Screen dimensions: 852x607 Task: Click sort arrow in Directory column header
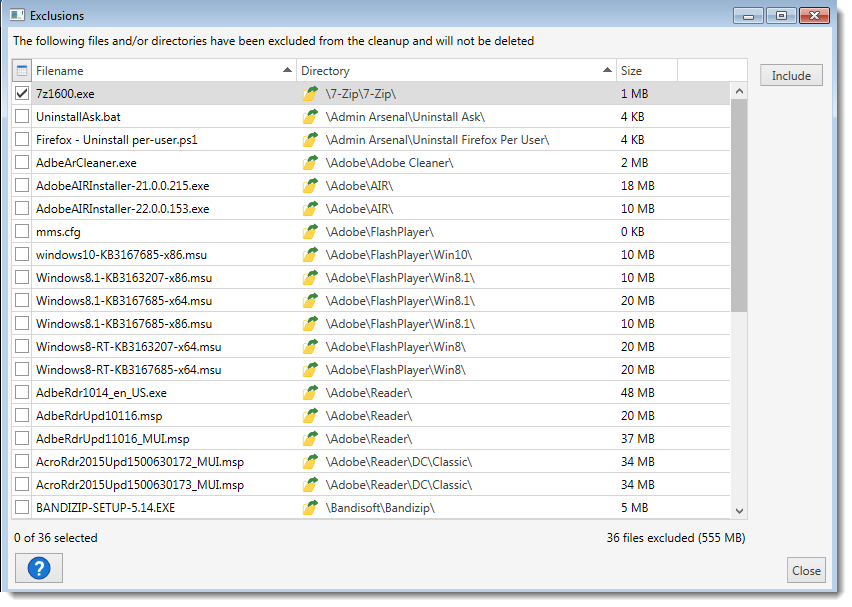(x=607, y=71)
